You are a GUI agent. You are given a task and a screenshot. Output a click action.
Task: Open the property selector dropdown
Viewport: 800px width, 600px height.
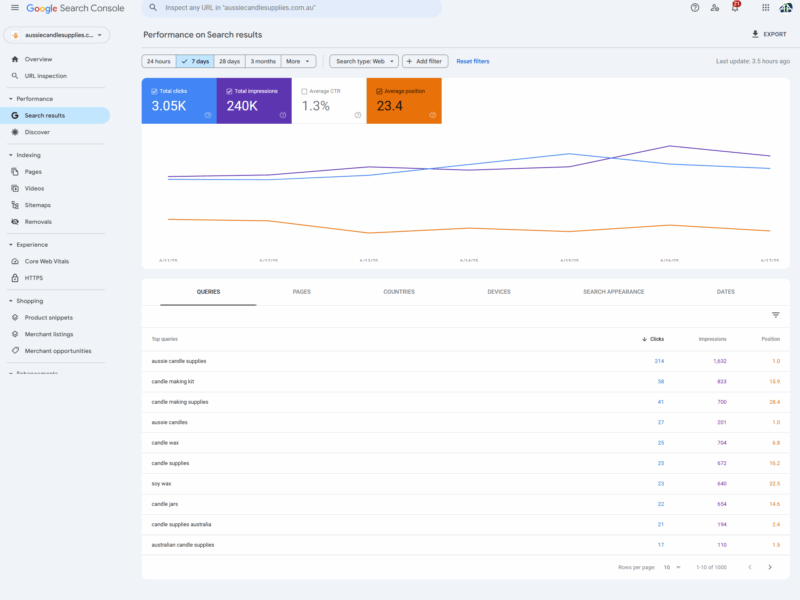coord(56,35)
